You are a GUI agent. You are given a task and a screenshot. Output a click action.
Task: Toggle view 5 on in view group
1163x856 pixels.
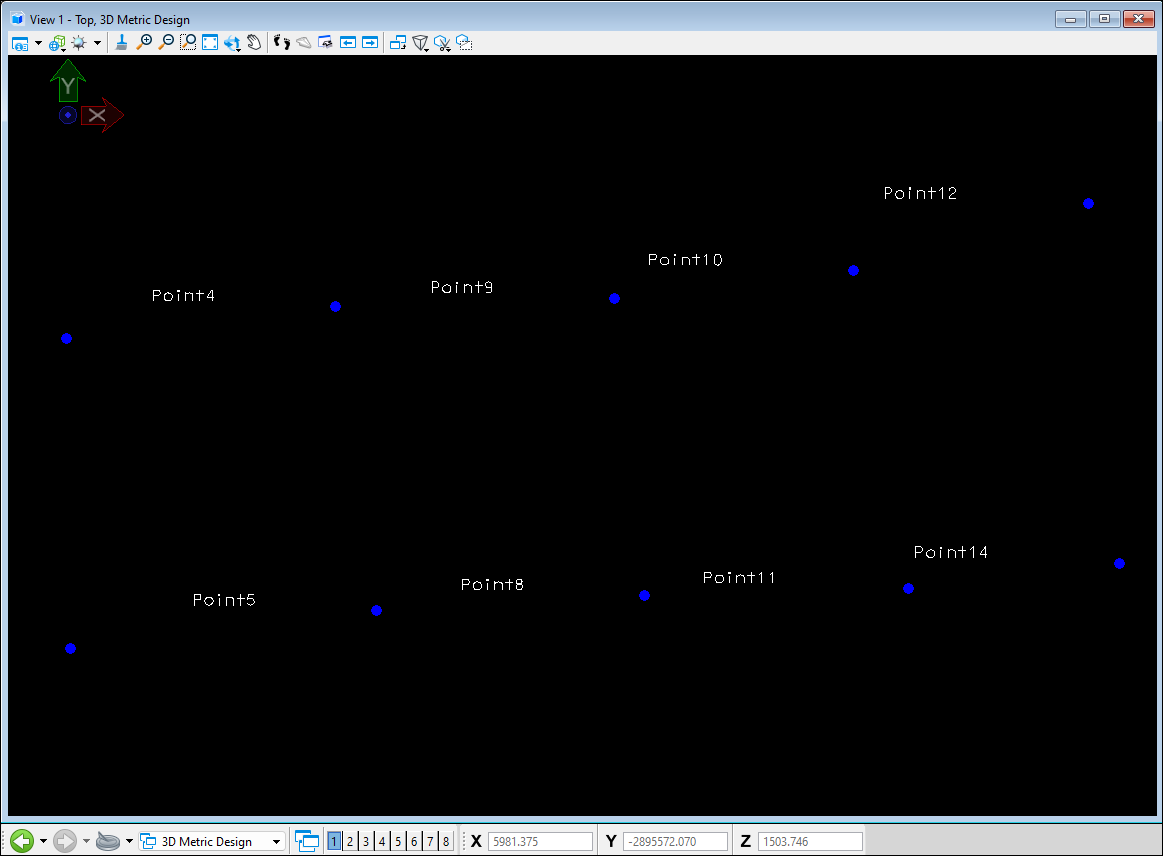pos(398,842)
